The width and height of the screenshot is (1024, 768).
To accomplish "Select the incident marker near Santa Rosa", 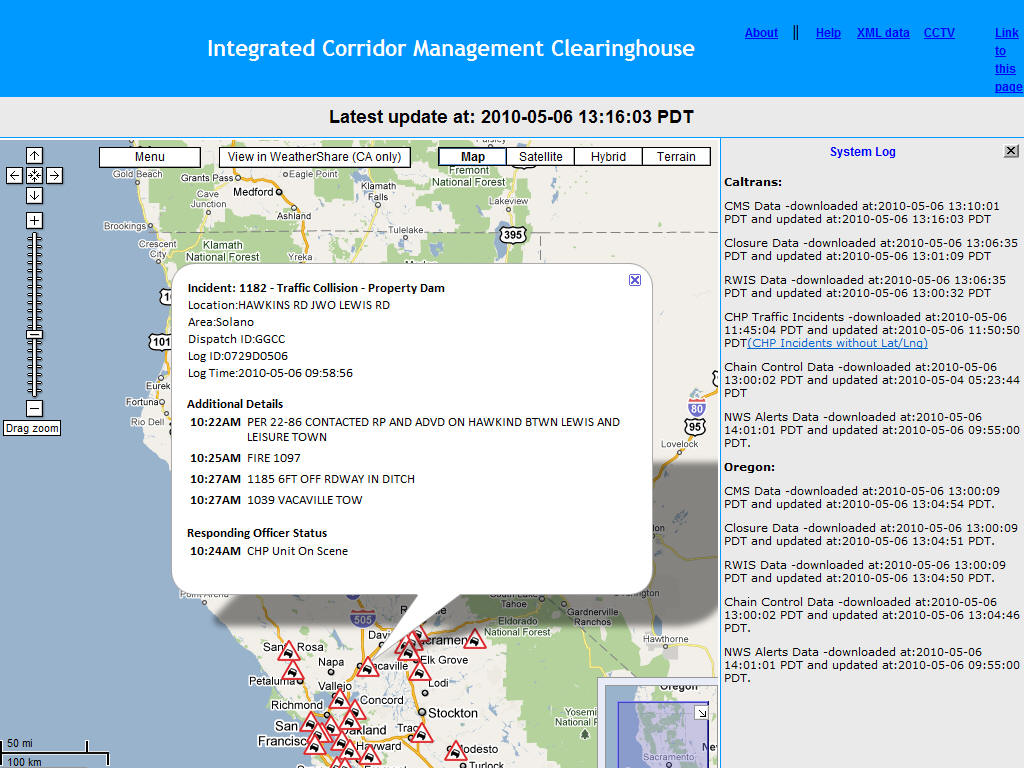I will pos(289,654).
